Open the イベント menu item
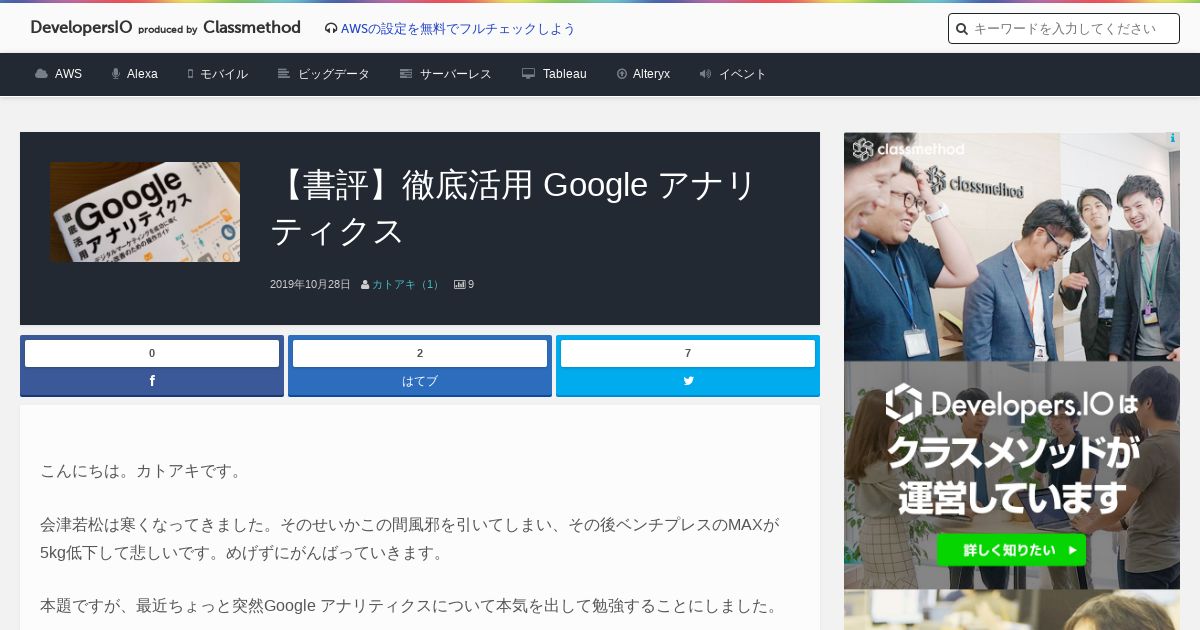 pos(743,74)
